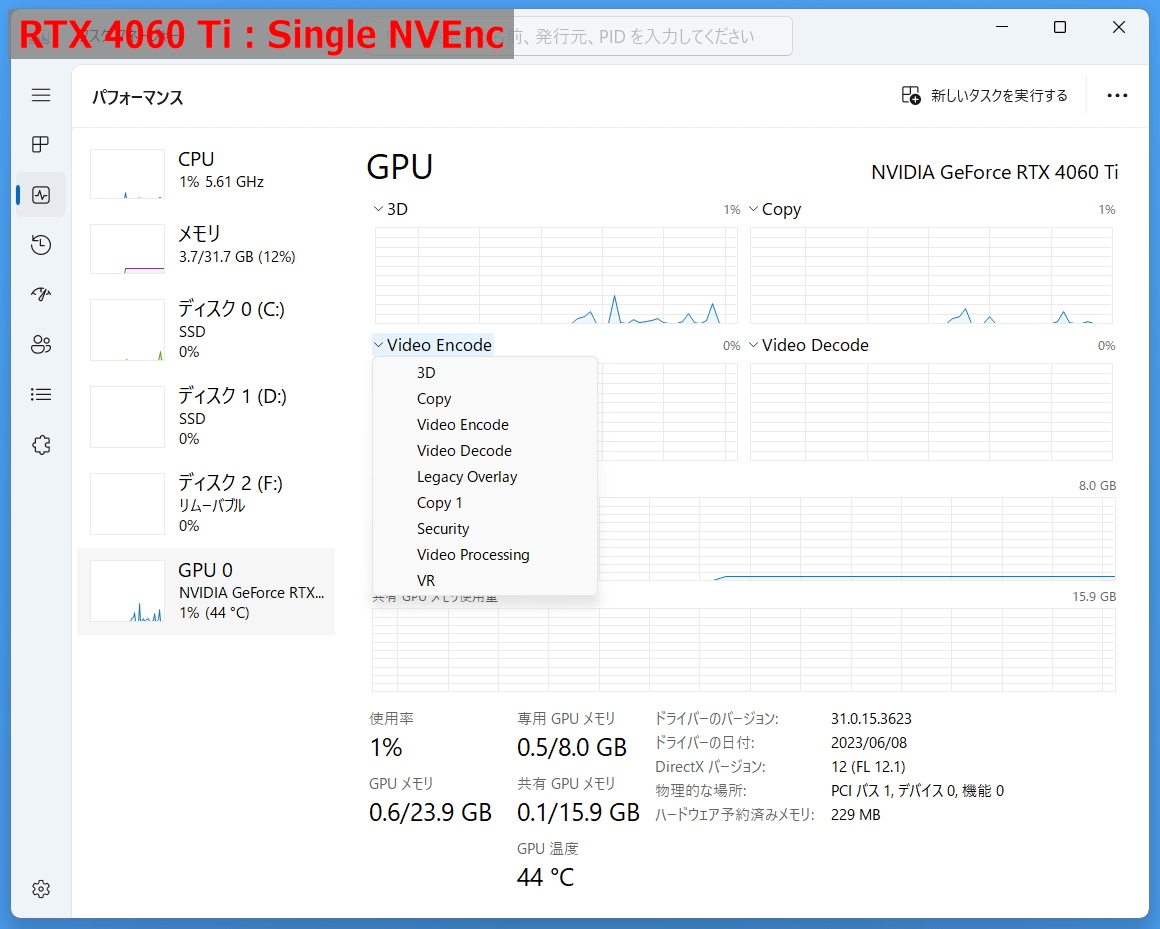Click DirectX value 12 (FL 12.1)
The width and height of the screenshot is (1160, 929).
868,767
